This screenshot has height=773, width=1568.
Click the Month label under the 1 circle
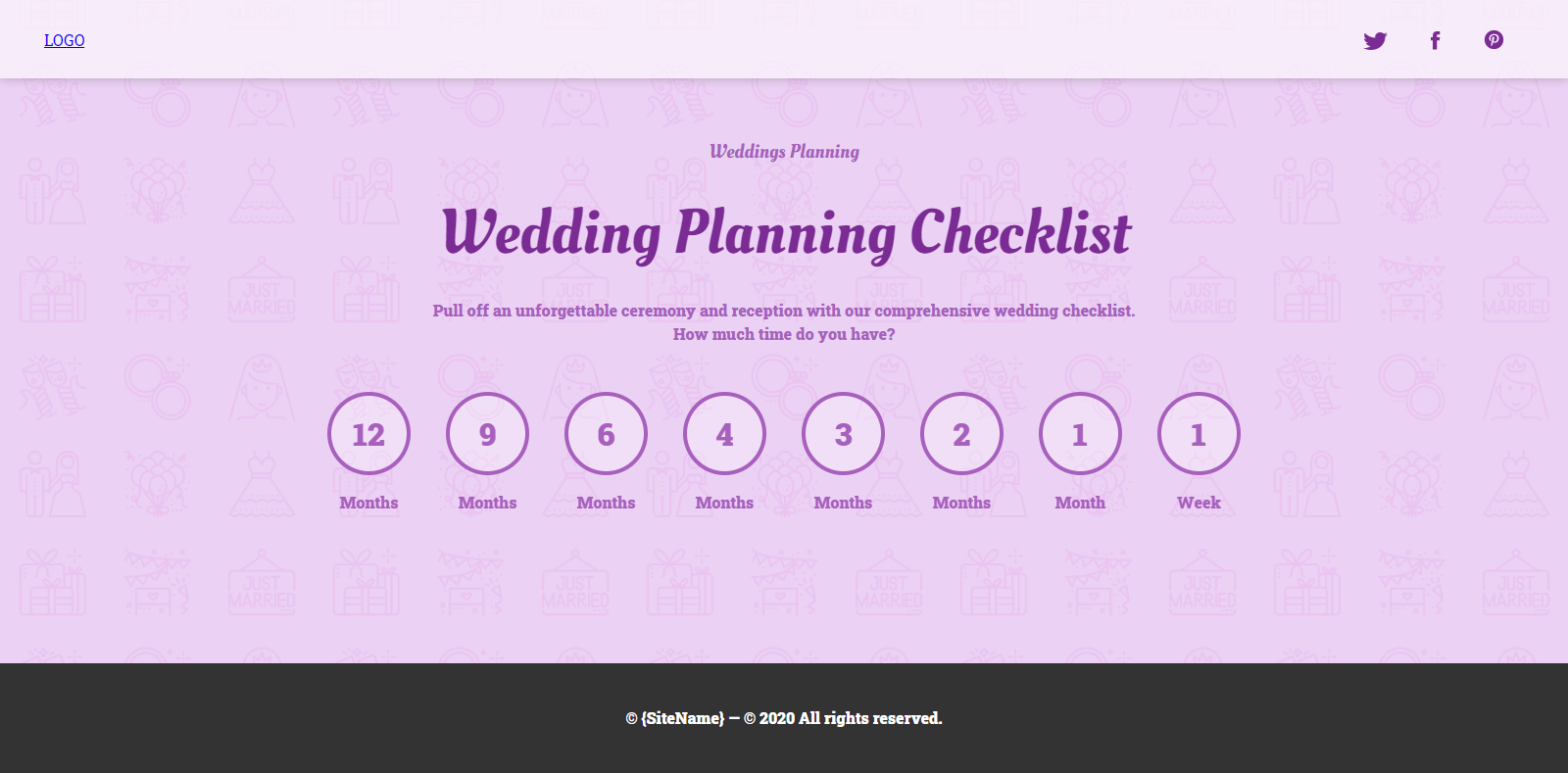[1080, 503]
